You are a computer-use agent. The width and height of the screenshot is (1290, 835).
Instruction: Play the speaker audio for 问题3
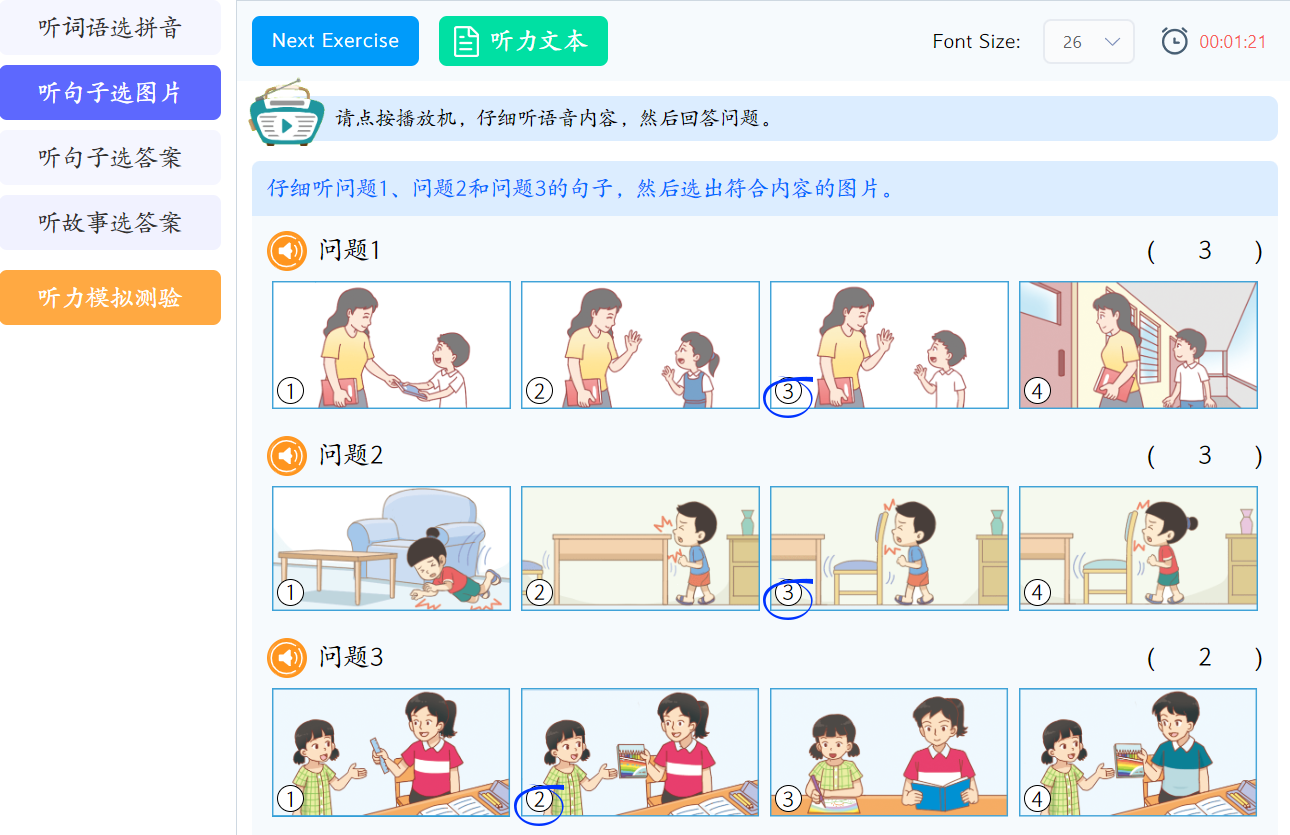(x=287, y=658)
